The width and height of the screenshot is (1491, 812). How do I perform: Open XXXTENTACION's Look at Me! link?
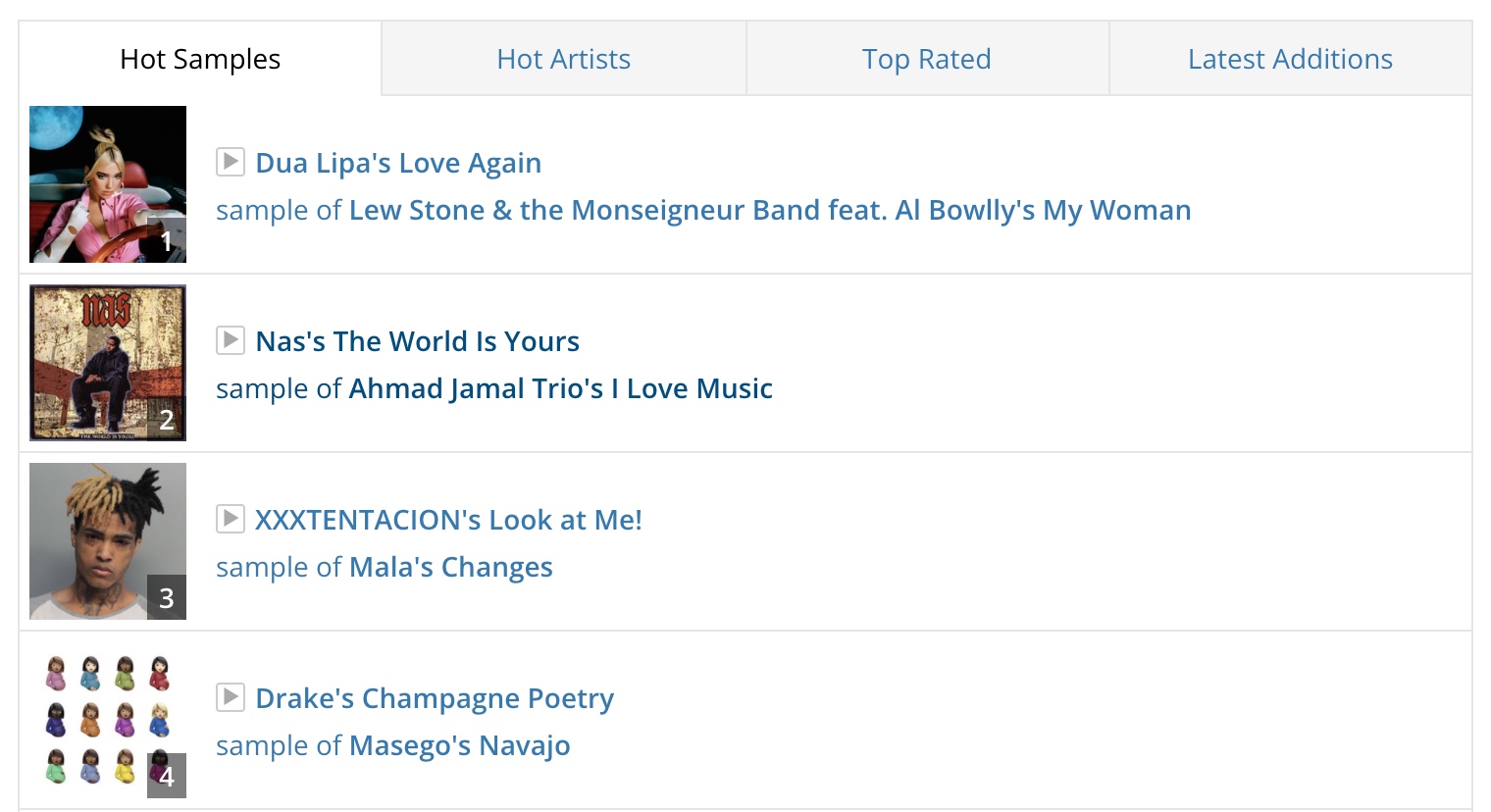tap(448, 520)
